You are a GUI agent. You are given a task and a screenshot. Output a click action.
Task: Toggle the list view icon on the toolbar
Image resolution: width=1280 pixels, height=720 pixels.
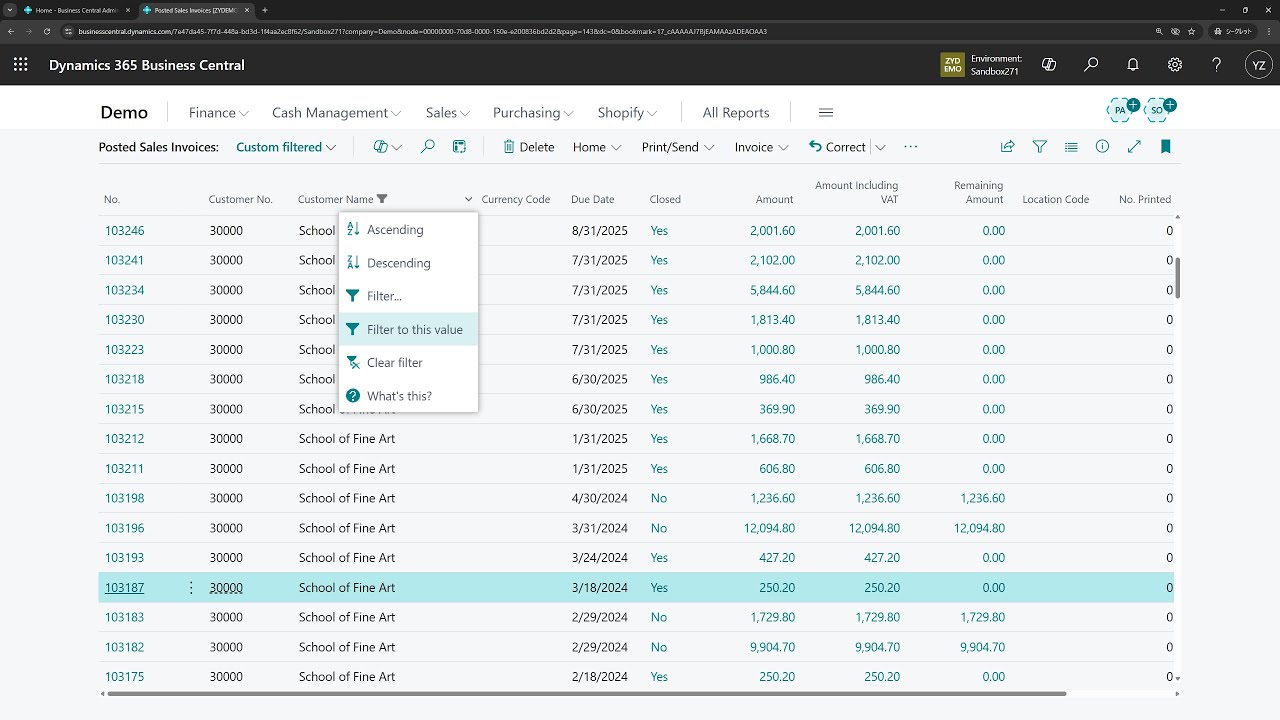coord(1071,146)
